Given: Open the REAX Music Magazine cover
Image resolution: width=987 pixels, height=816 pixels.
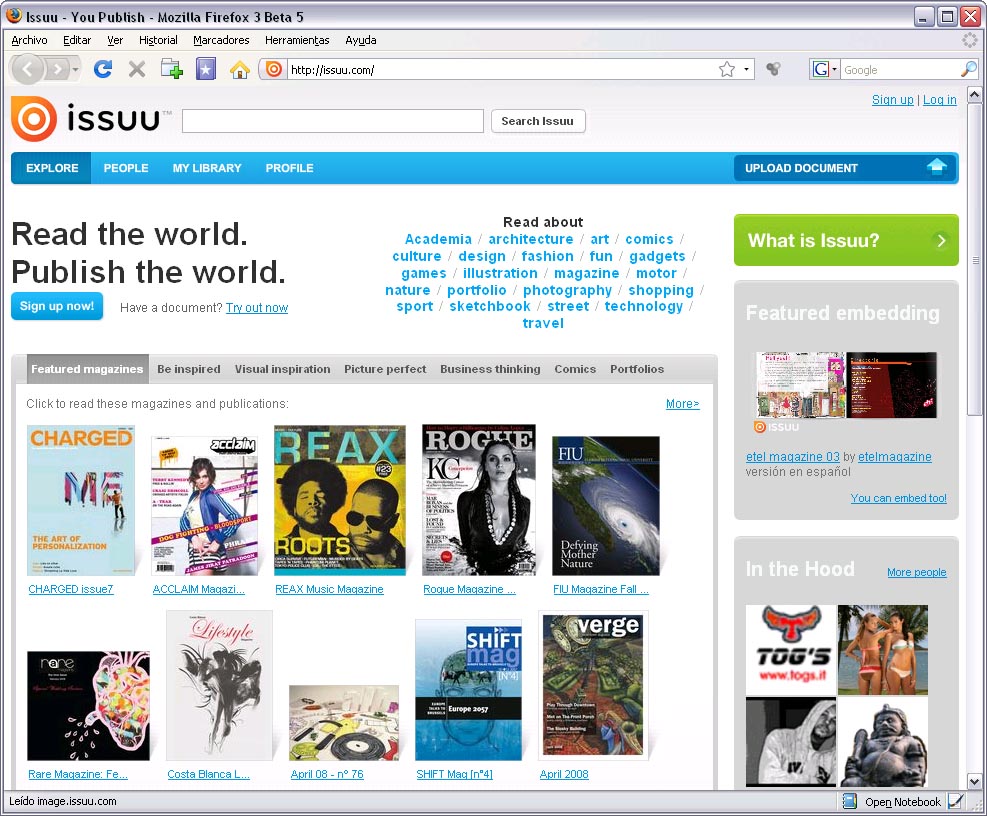Looking at the screenshot, I should (340, 500).
